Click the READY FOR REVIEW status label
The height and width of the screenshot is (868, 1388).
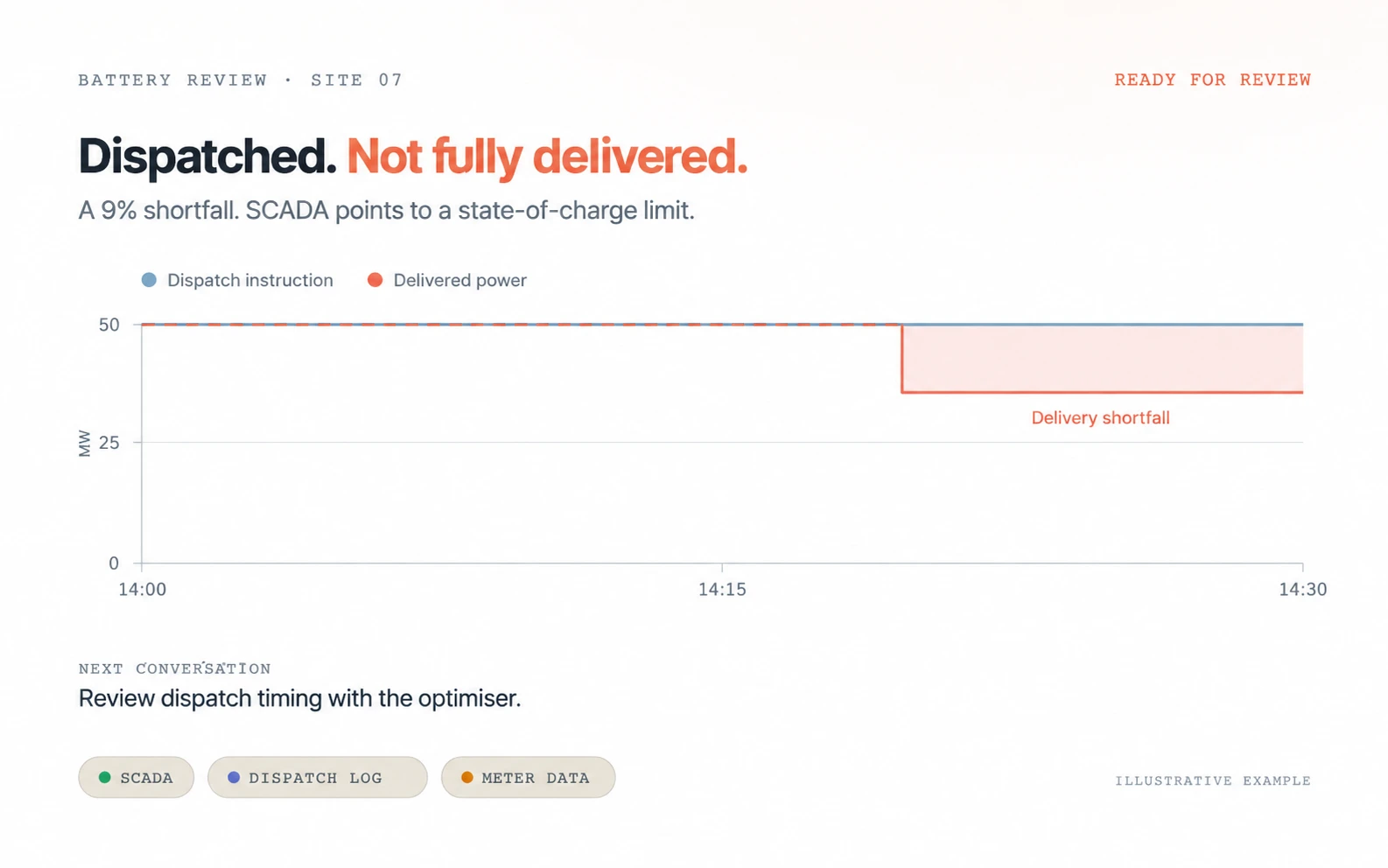click(x=1212, y=80)
